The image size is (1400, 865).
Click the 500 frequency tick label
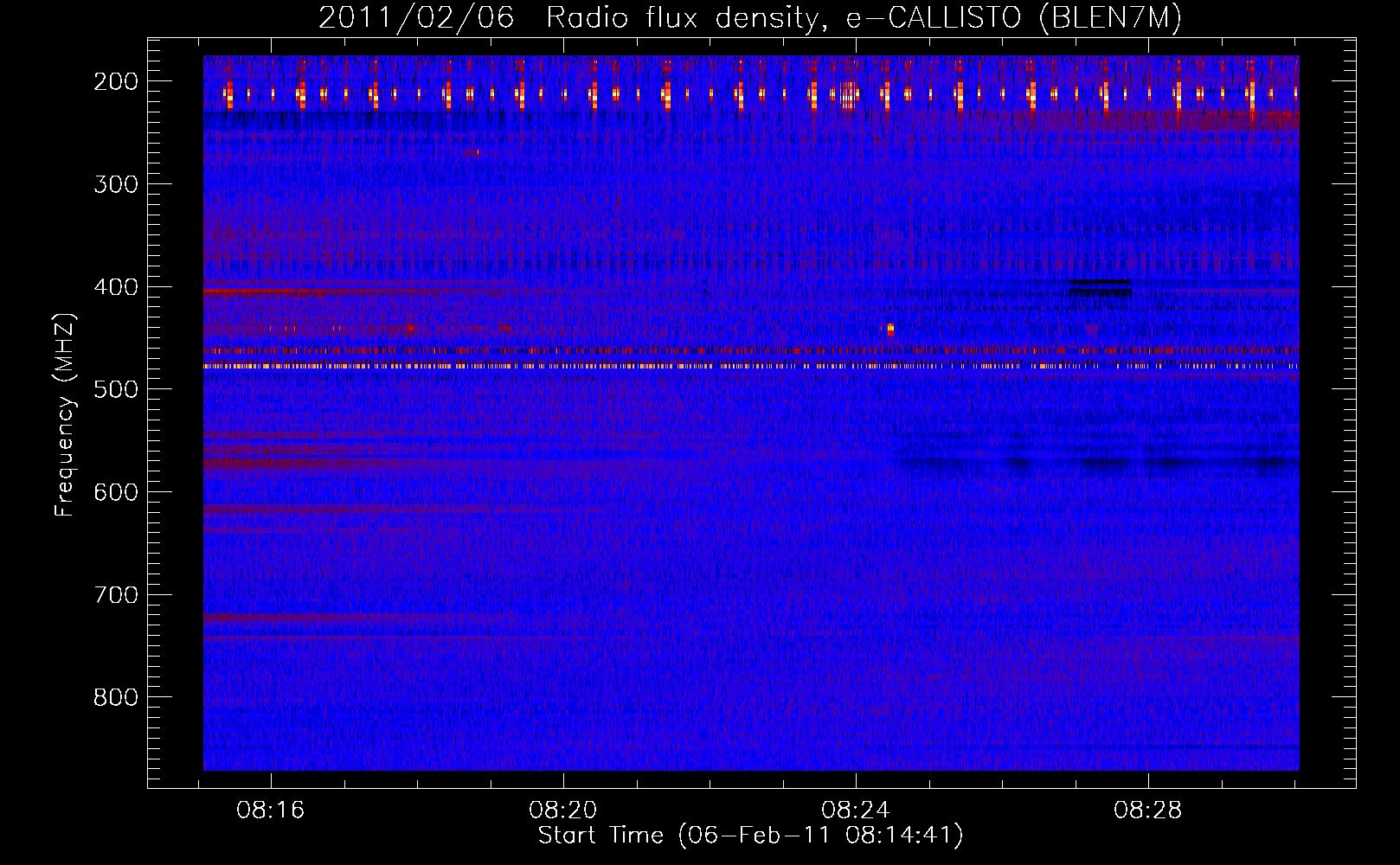tap(115, 389)
